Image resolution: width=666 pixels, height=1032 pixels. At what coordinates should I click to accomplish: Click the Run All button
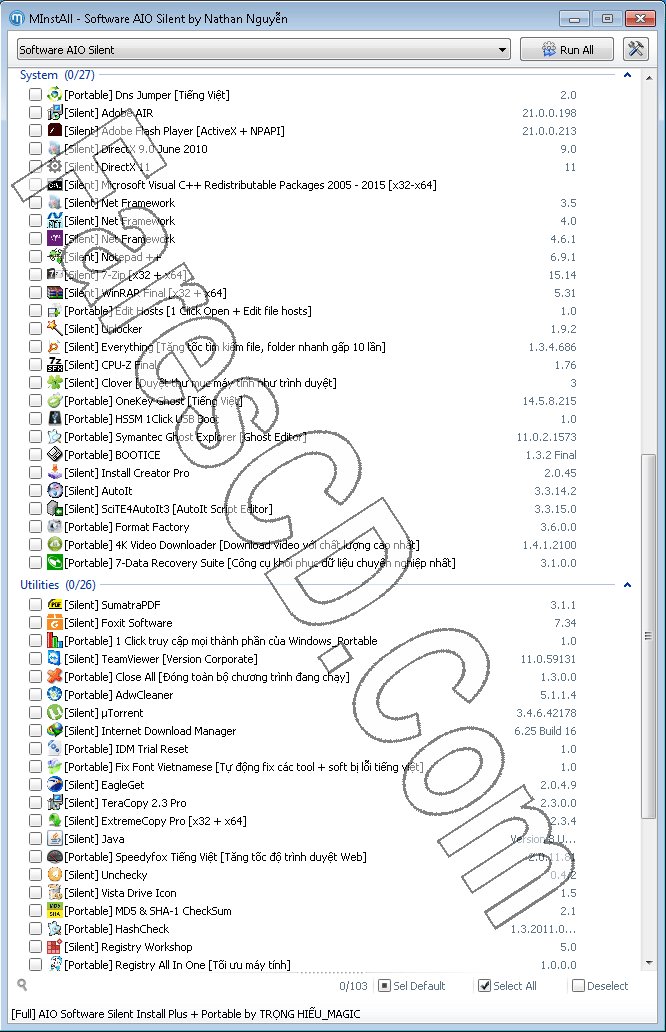click(x=567, y=49)
